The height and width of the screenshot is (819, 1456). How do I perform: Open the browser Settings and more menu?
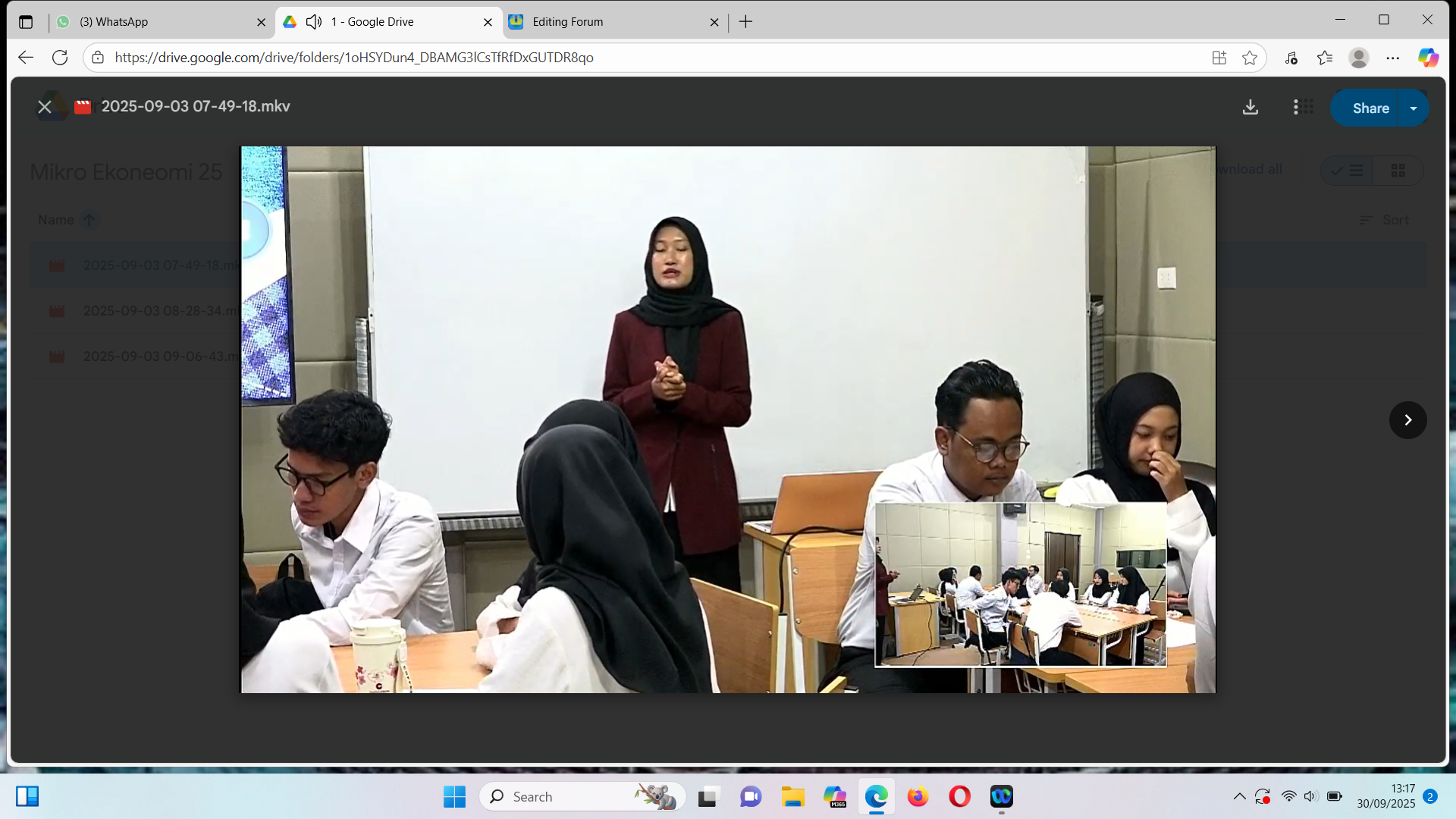tap(1393, 58)
